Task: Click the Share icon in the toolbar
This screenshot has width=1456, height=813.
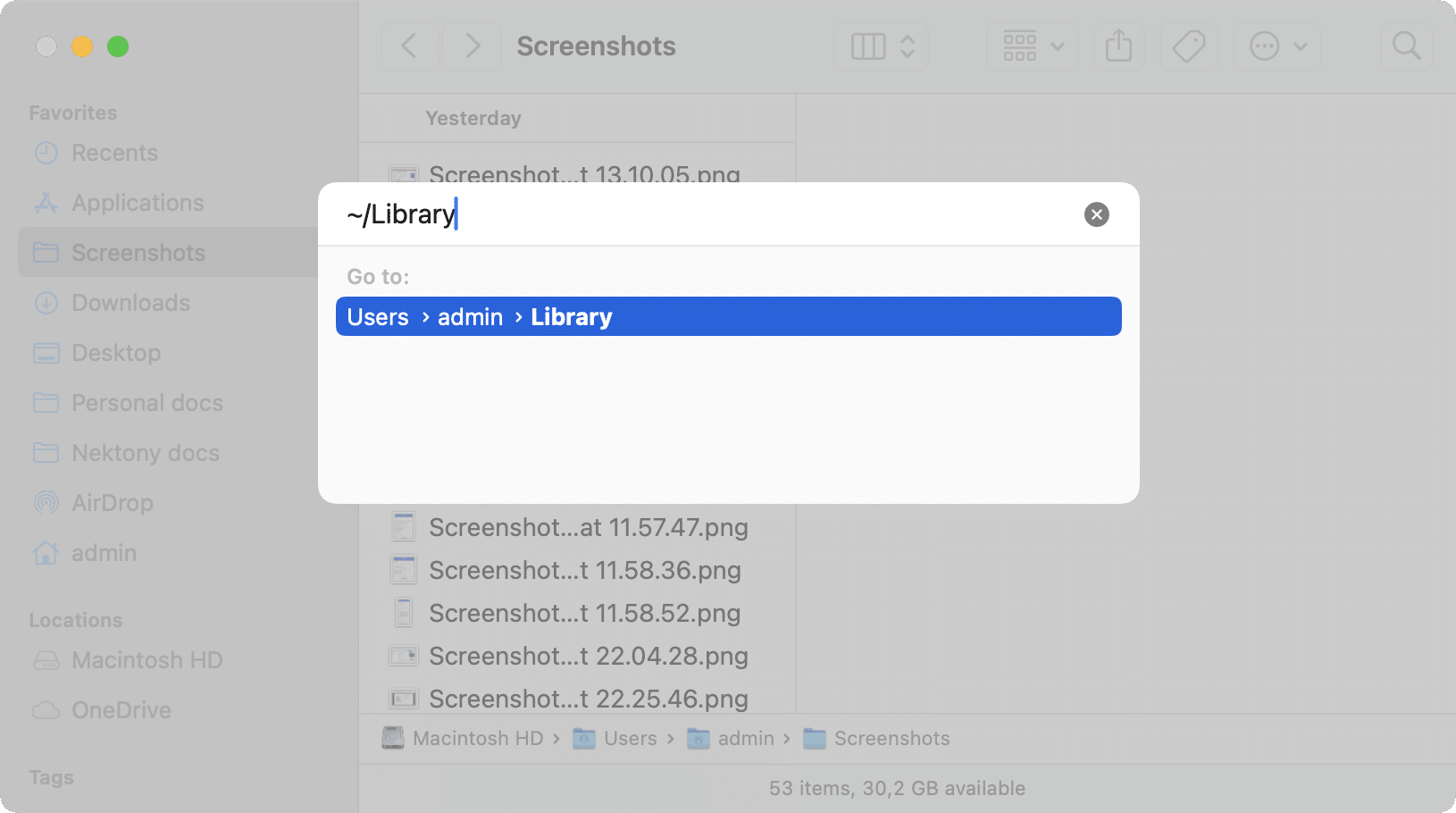Action: tap(1119, 46)
